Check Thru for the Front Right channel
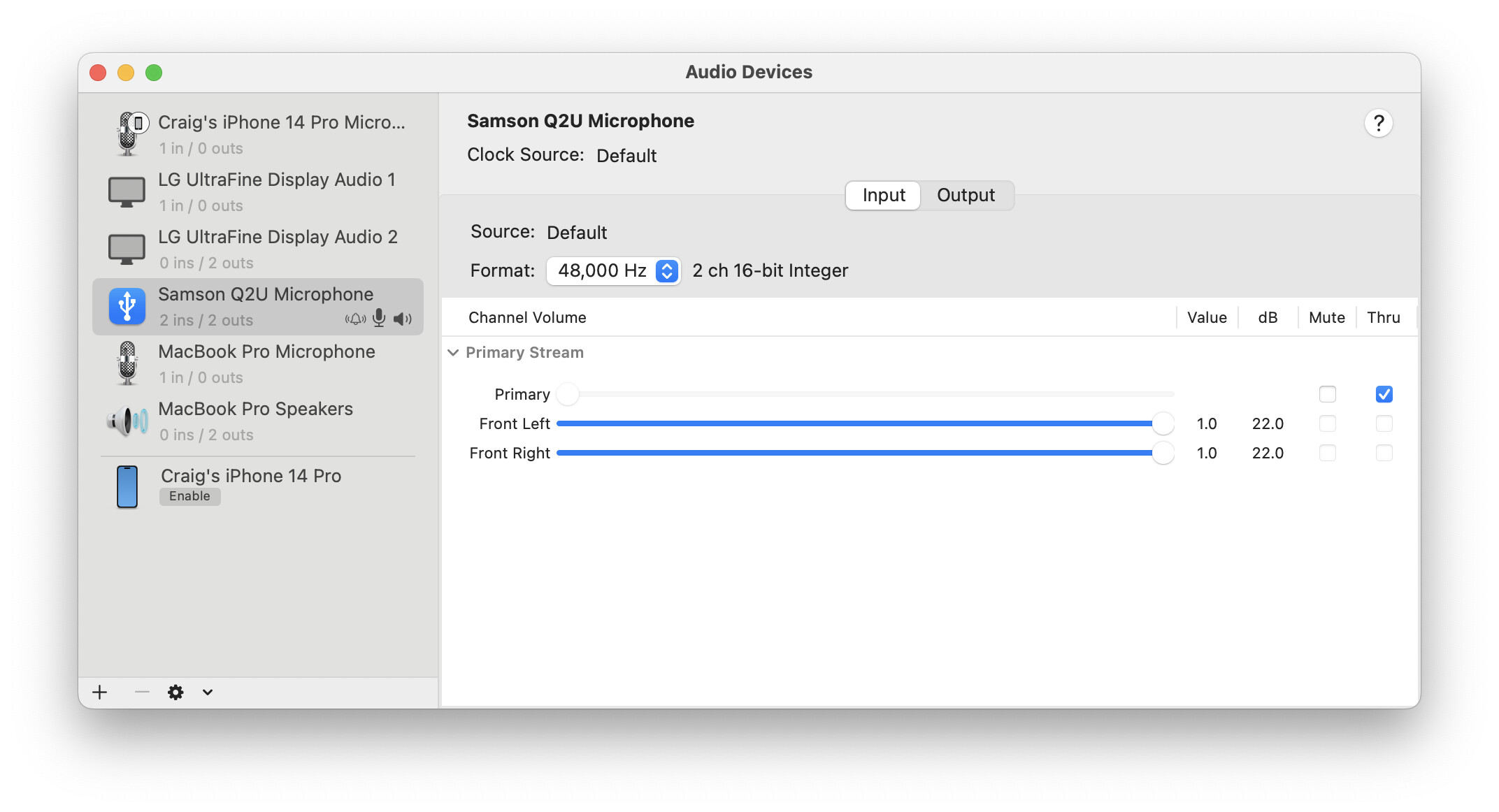This screenshot has height=812, width=1499. [x=1384, y=453]
